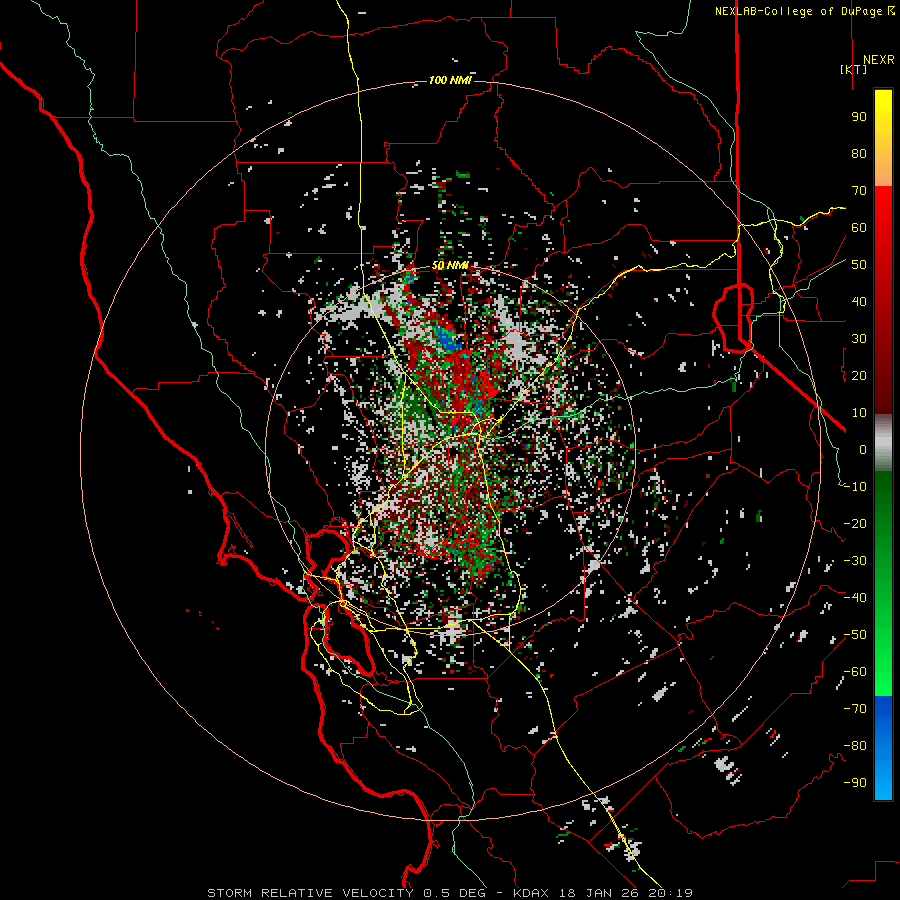The width and height of the screenshot is (900, 900).
Task: Click the 18 JAN 26 date stamp
Action: tap(597, 893)
